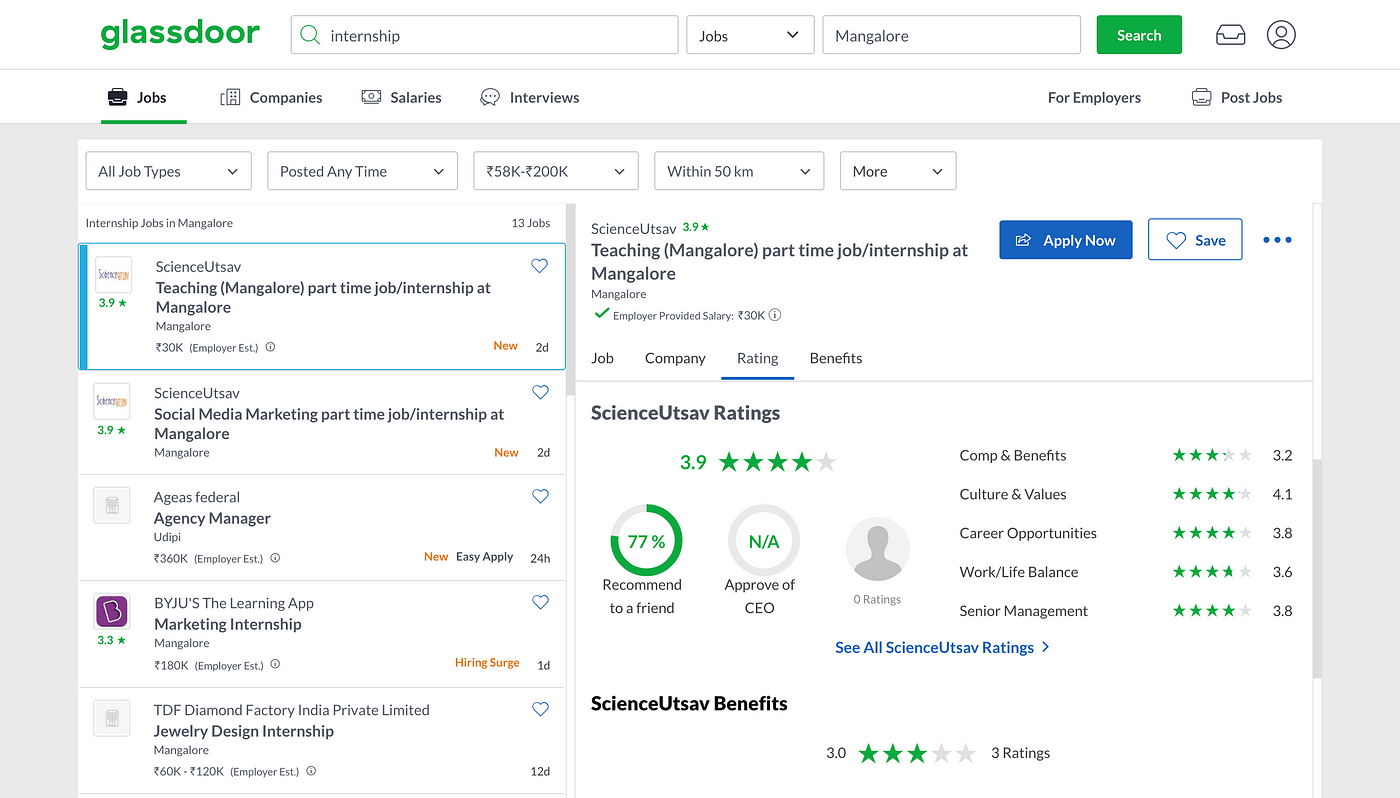Click the "Easy Apply" label on Agency Manager
The image size is (1400, 798).
pos(484,557)
